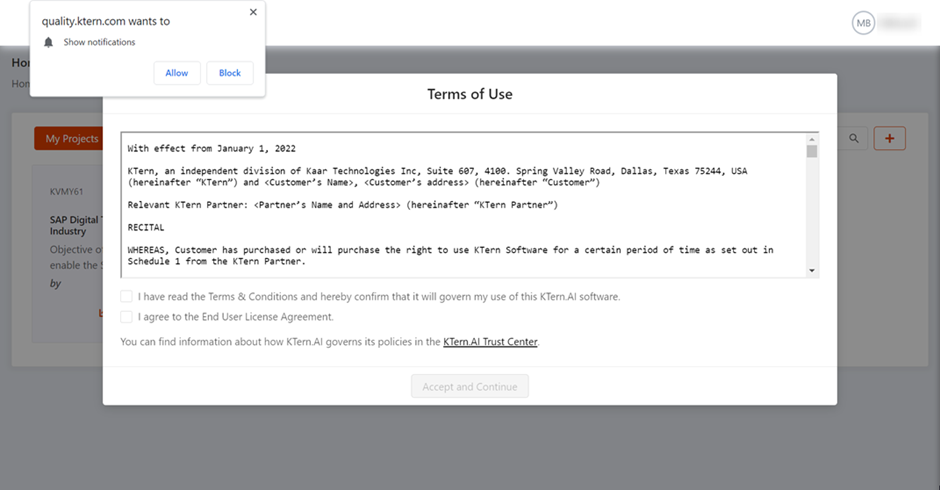Click the 'With effect from January 1, 2022' line

212,148
